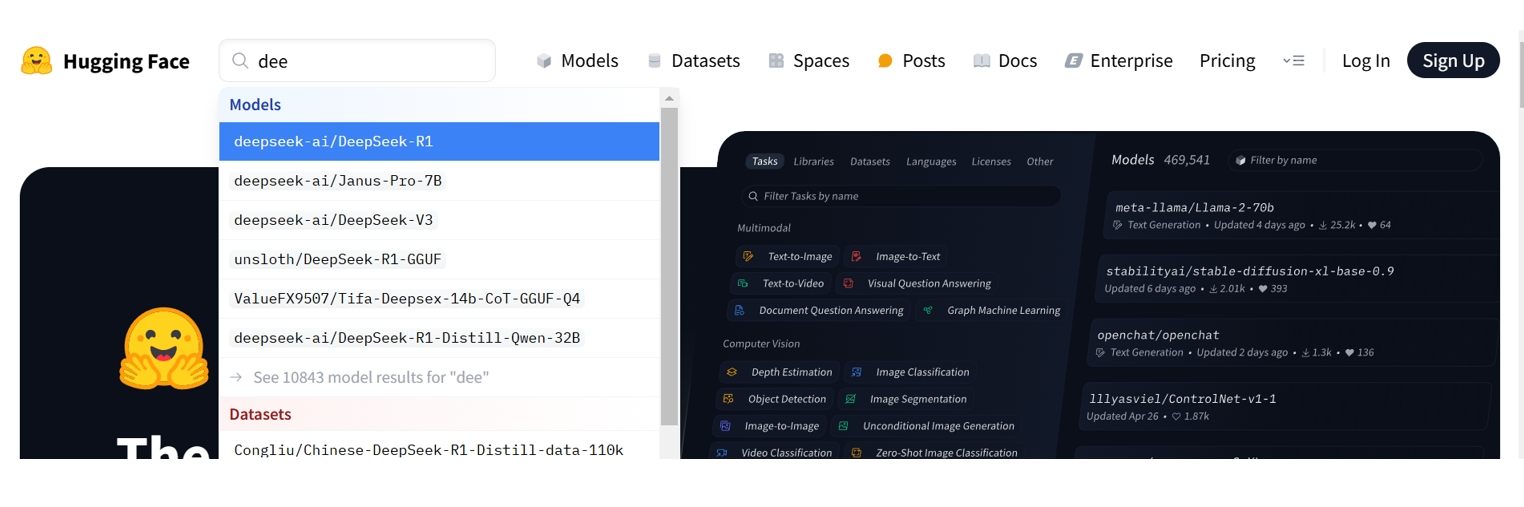Select deepseek-ai/DeepSeek-V3 suggestion
Viewport: 1524px width, 507px height.
click(x=439, y=219)
